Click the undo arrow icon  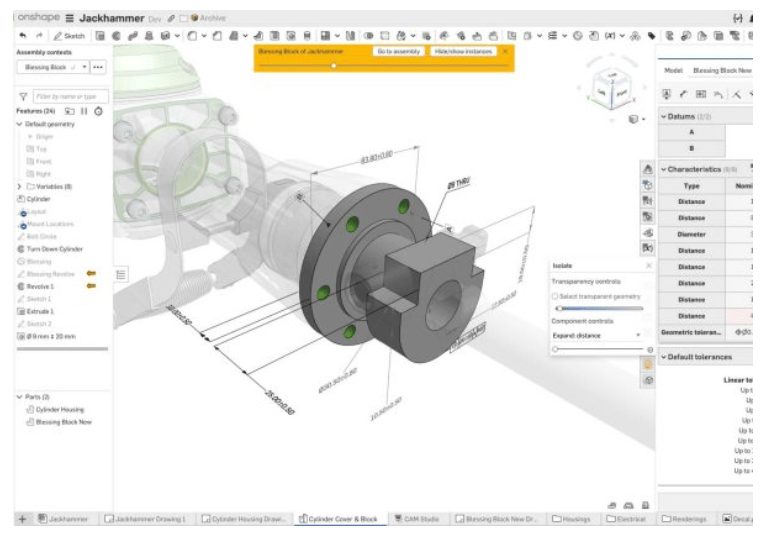point(22,35)
